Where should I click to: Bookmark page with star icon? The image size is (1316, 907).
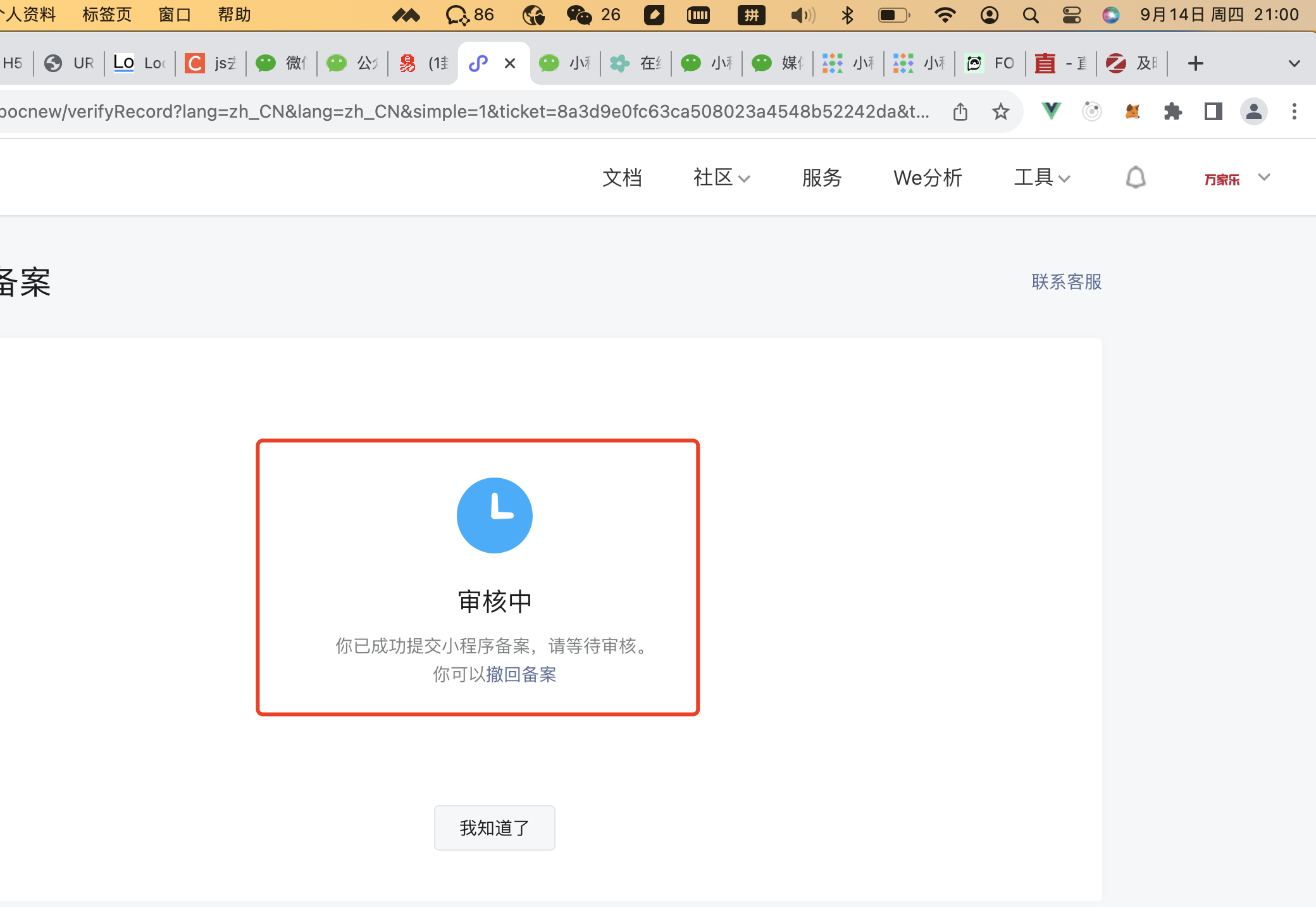point(1000,112)
